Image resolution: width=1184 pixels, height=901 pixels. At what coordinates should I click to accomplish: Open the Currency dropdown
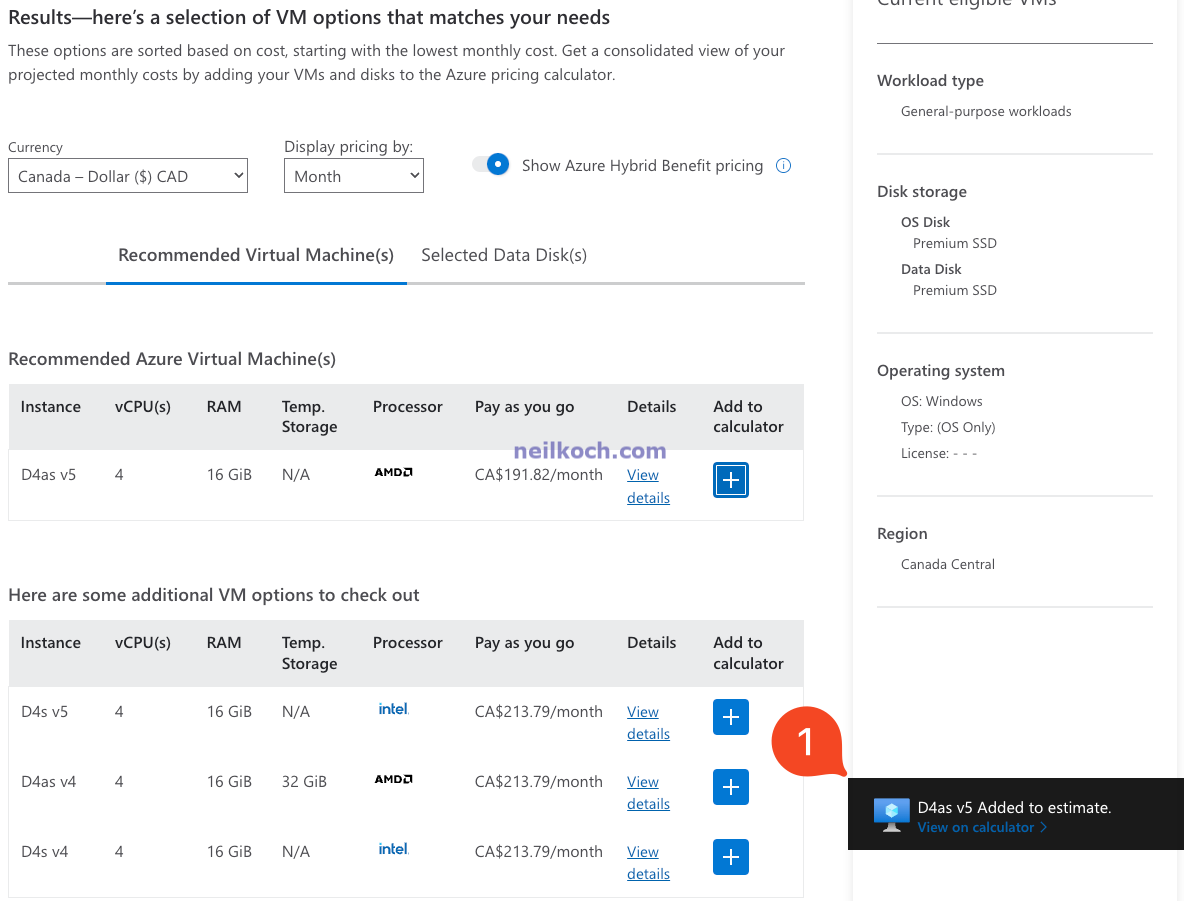tap(128, 175)
